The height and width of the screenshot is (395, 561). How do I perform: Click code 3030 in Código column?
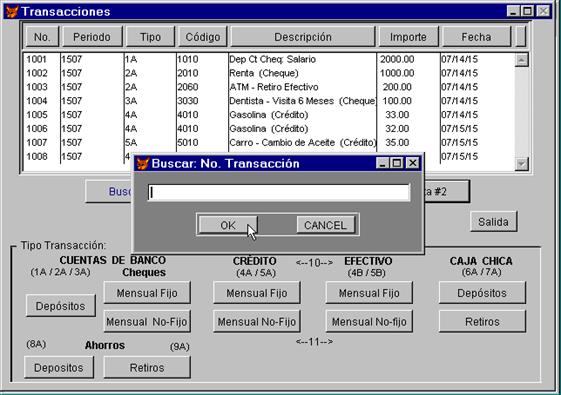tap(188, 101)
